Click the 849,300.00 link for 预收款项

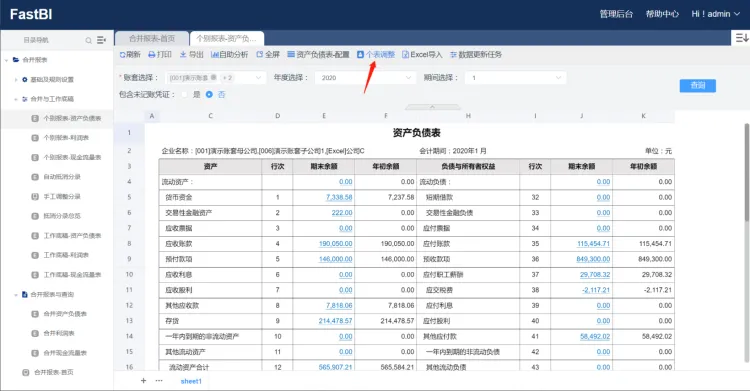point(593,259)
